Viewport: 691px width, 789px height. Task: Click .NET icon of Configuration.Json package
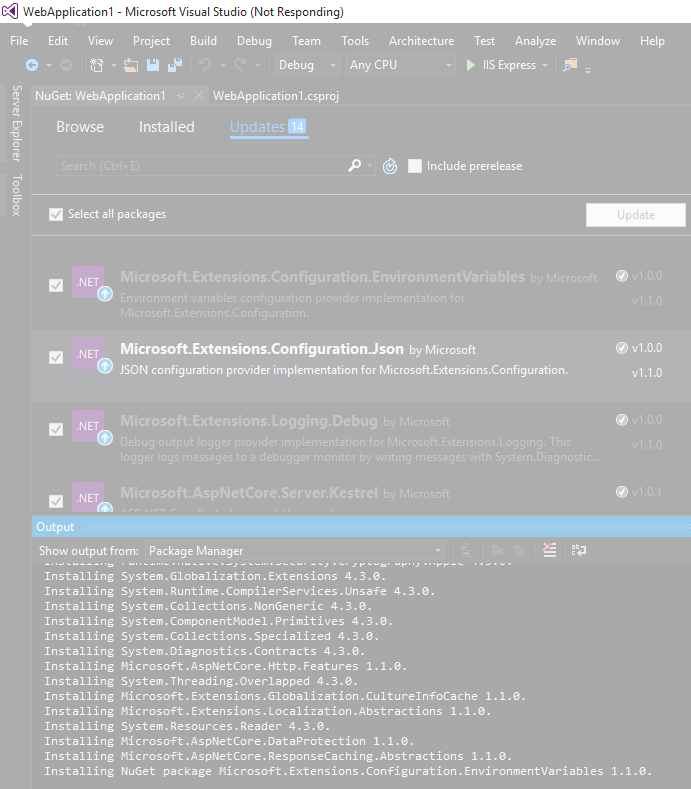(x=88, y=354)
